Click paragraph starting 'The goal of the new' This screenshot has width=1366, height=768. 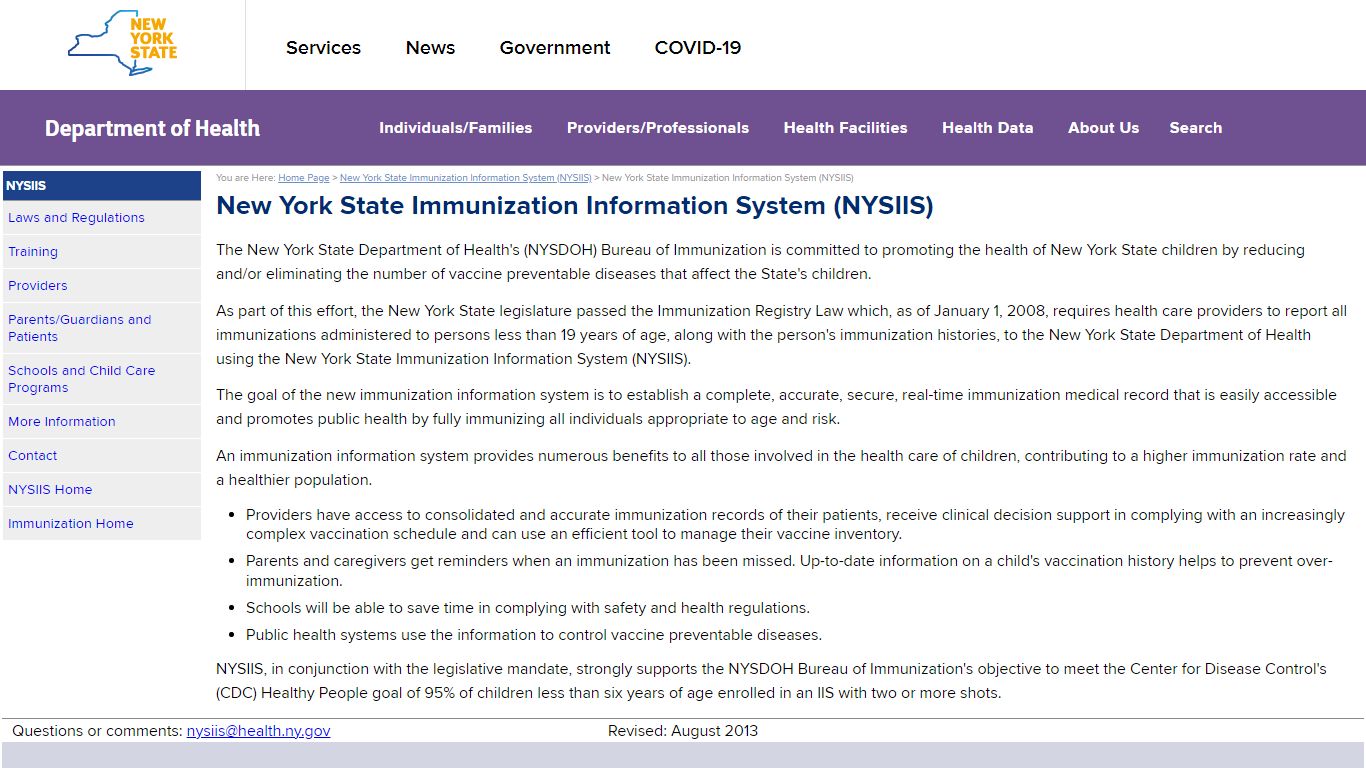coord(776,407)
